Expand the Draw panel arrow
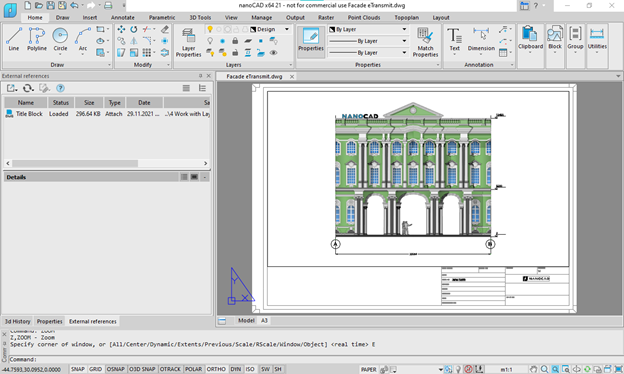This screenshot has width=624, height=374. [109, 65]
